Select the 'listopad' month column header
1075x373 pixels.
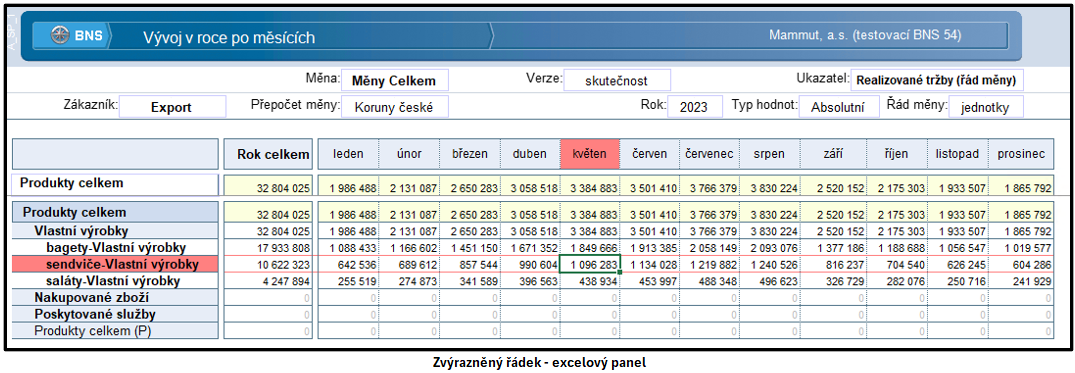click(958, 154)
